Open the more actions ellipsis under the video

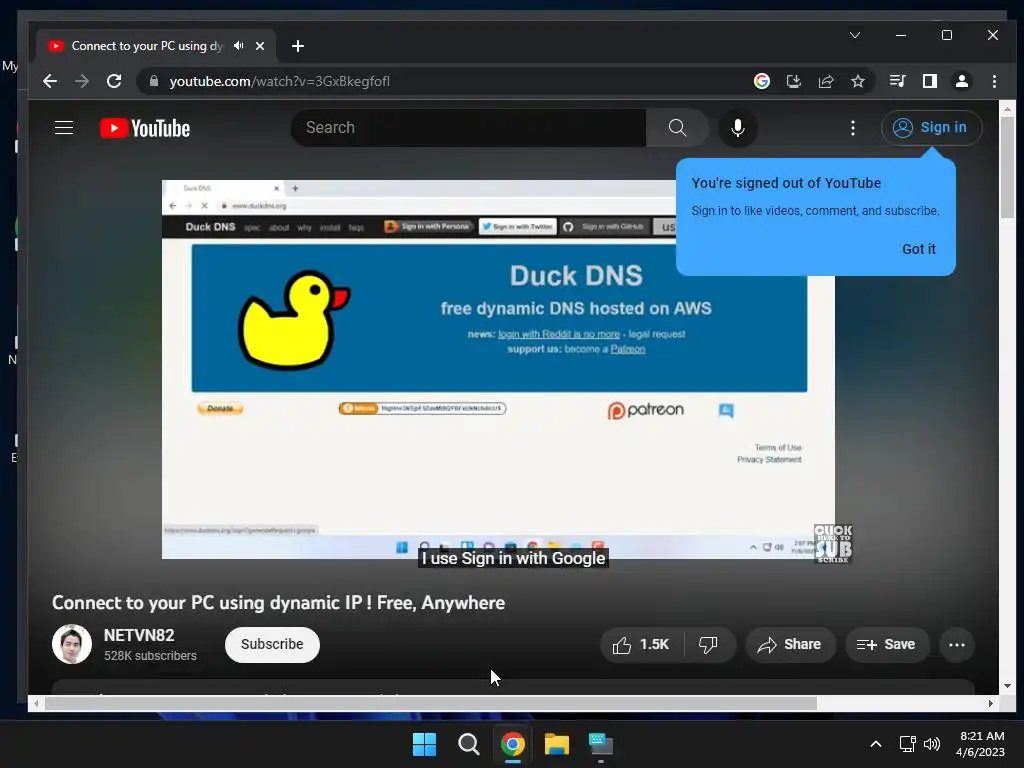[957, 645]
